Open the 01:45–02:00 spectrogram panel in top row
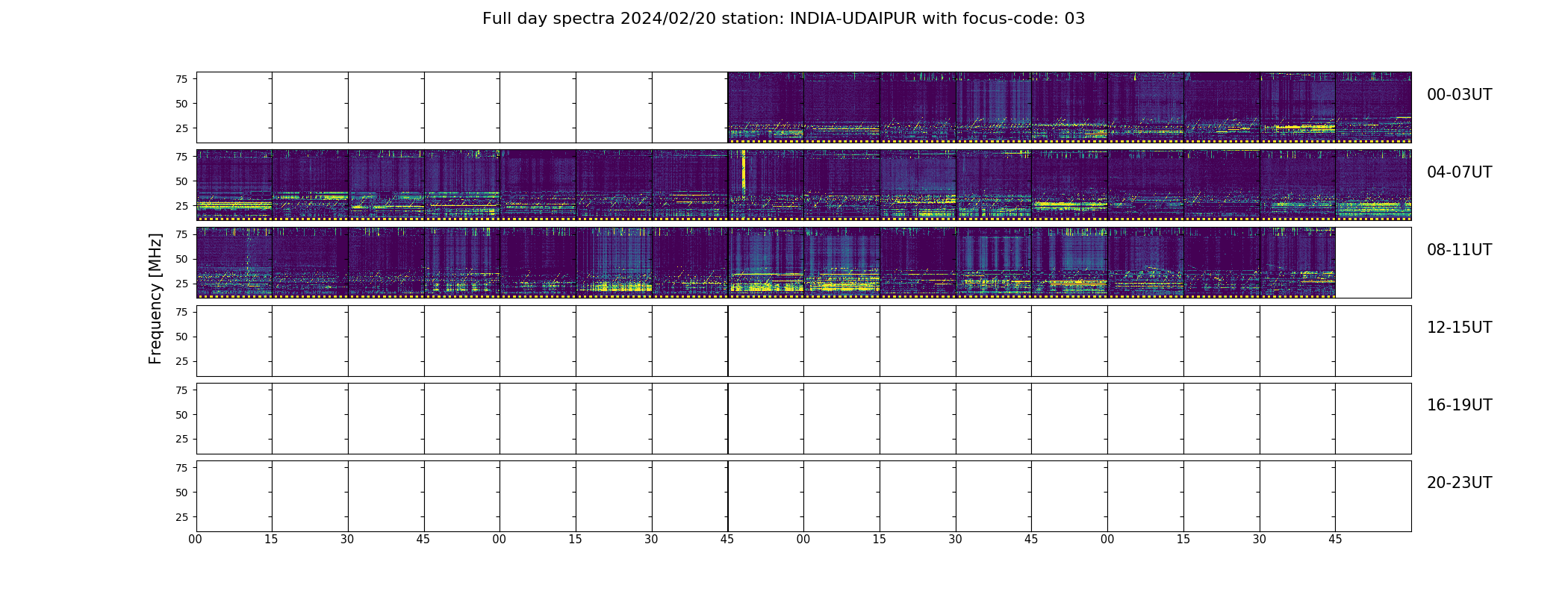Image resolution: width=1568 pixels, height=597 pixels. click(x=766, y=107)
